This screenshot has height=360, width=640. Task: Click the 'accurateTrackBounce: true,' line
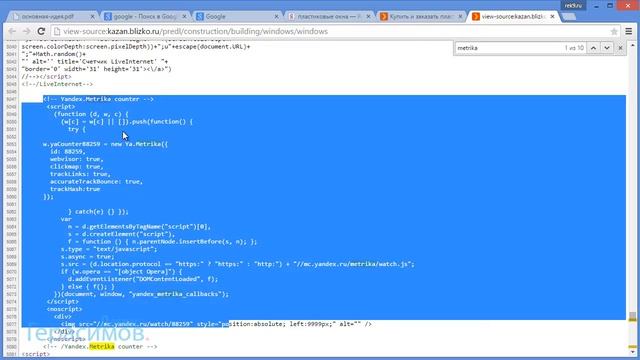pyautogui.click(x=96, y=182)
